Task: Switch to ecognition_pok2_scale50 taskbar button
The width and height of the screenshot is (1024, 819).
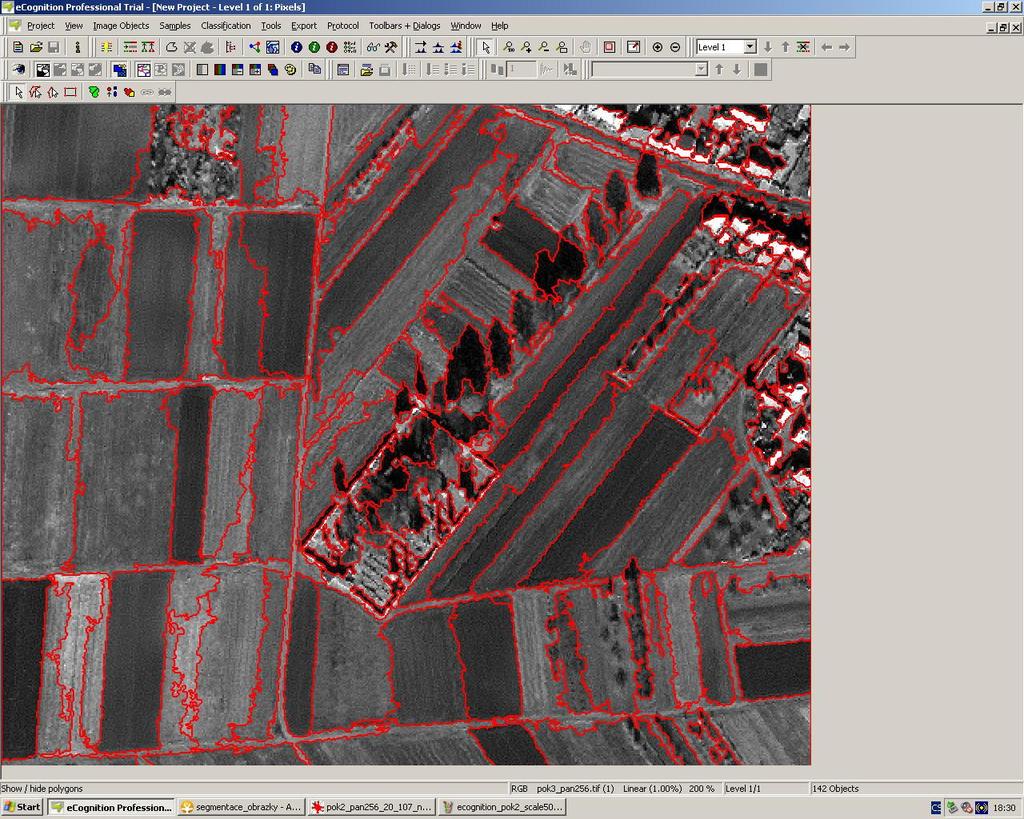Action: point(502,807)
